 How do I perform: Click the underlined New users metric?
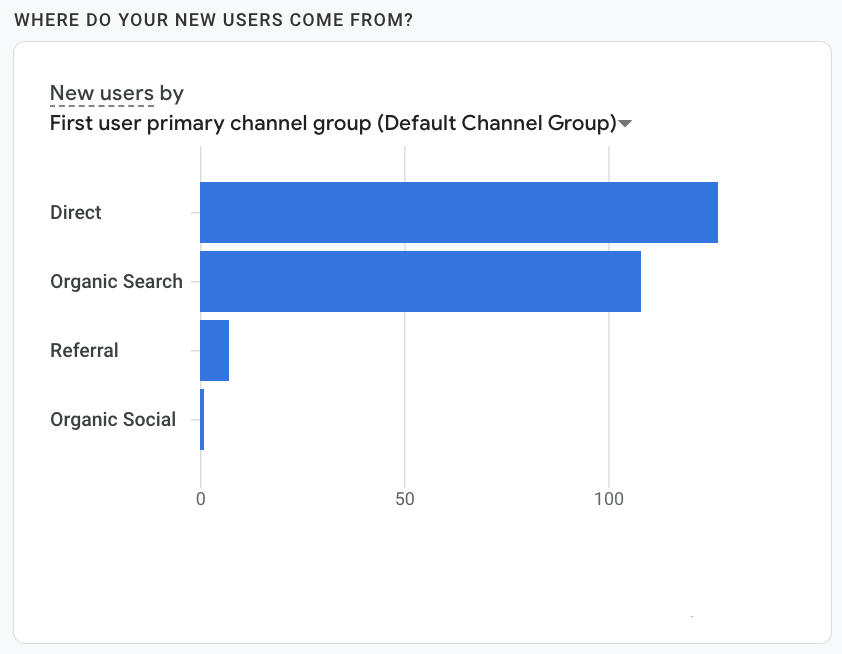tap(102, 94)
